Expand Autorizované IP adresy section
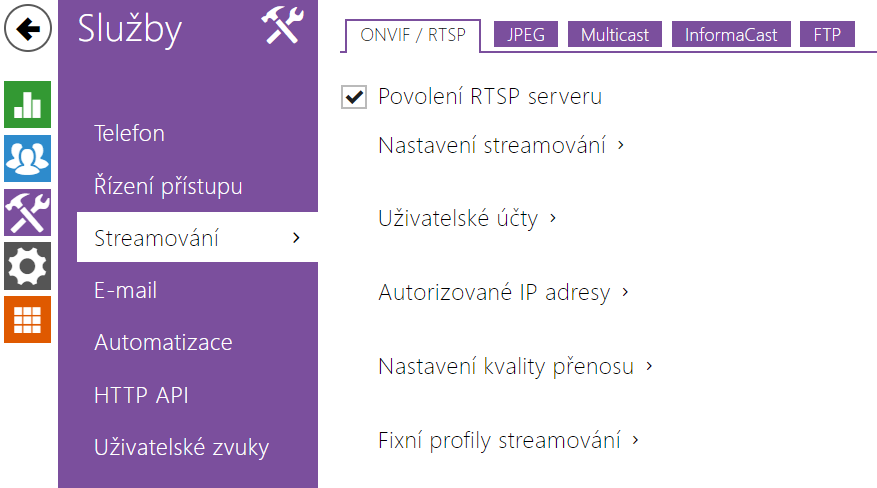 point(503,292)
